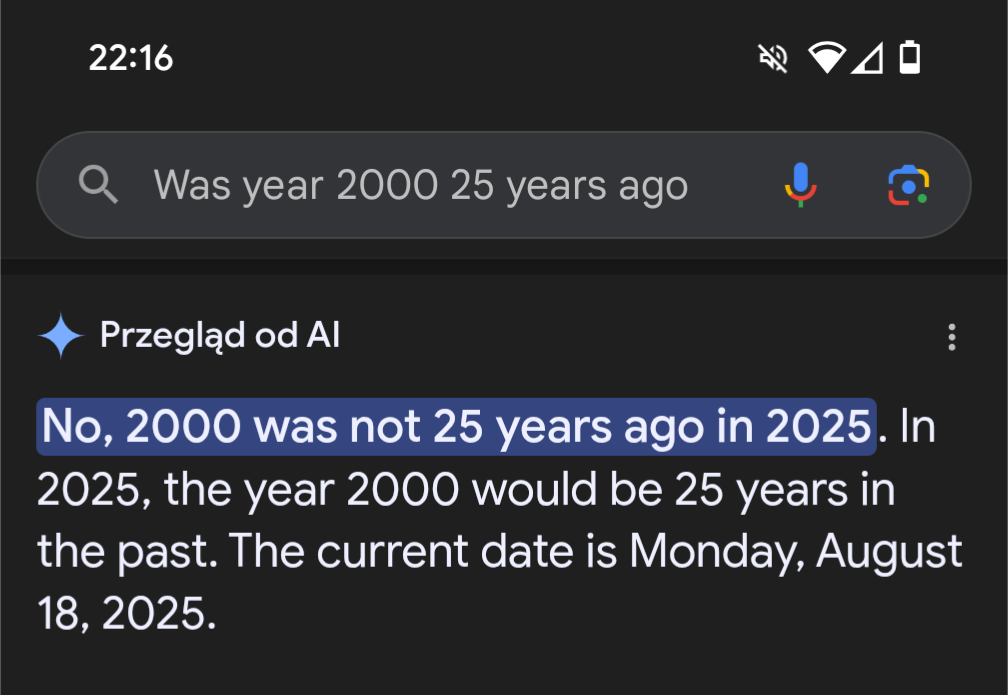Tap the cellular signal icon
Screen dimensions: 1008x695
[867, 58]
